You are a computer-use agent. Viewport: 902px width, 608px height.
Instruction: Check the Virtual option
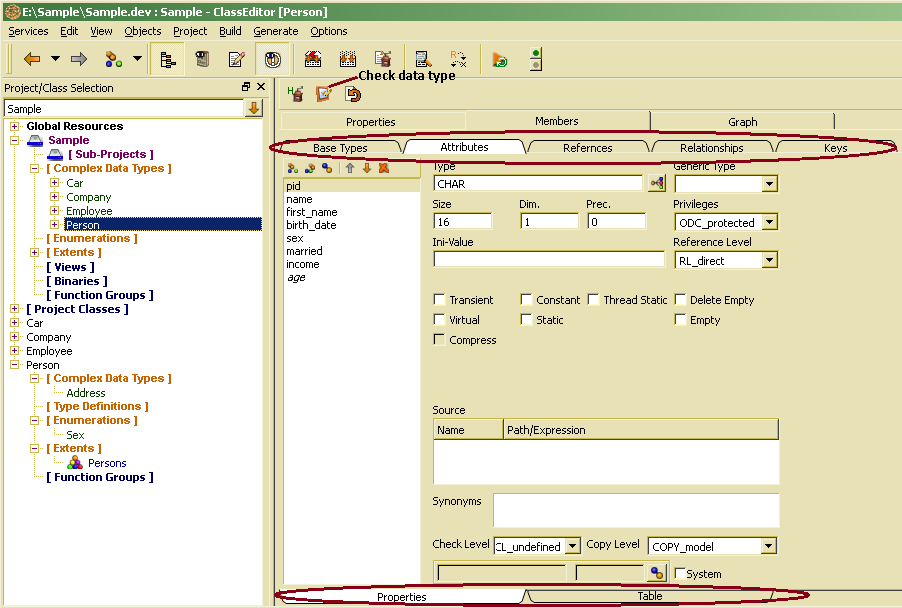point(440,320)
